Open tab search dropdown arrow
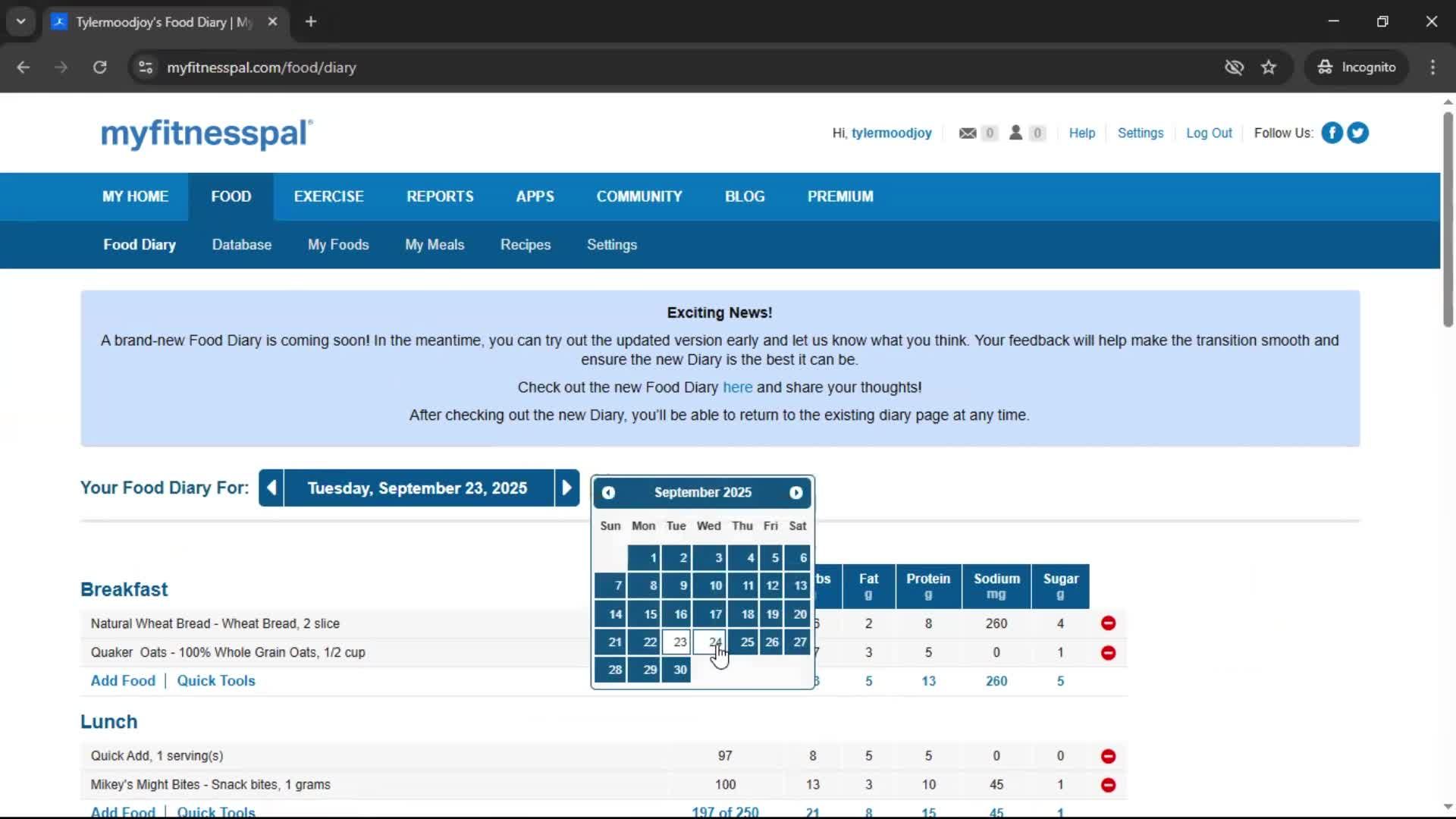The height and width of the screenshot is (819, 1456). (21, 22)
